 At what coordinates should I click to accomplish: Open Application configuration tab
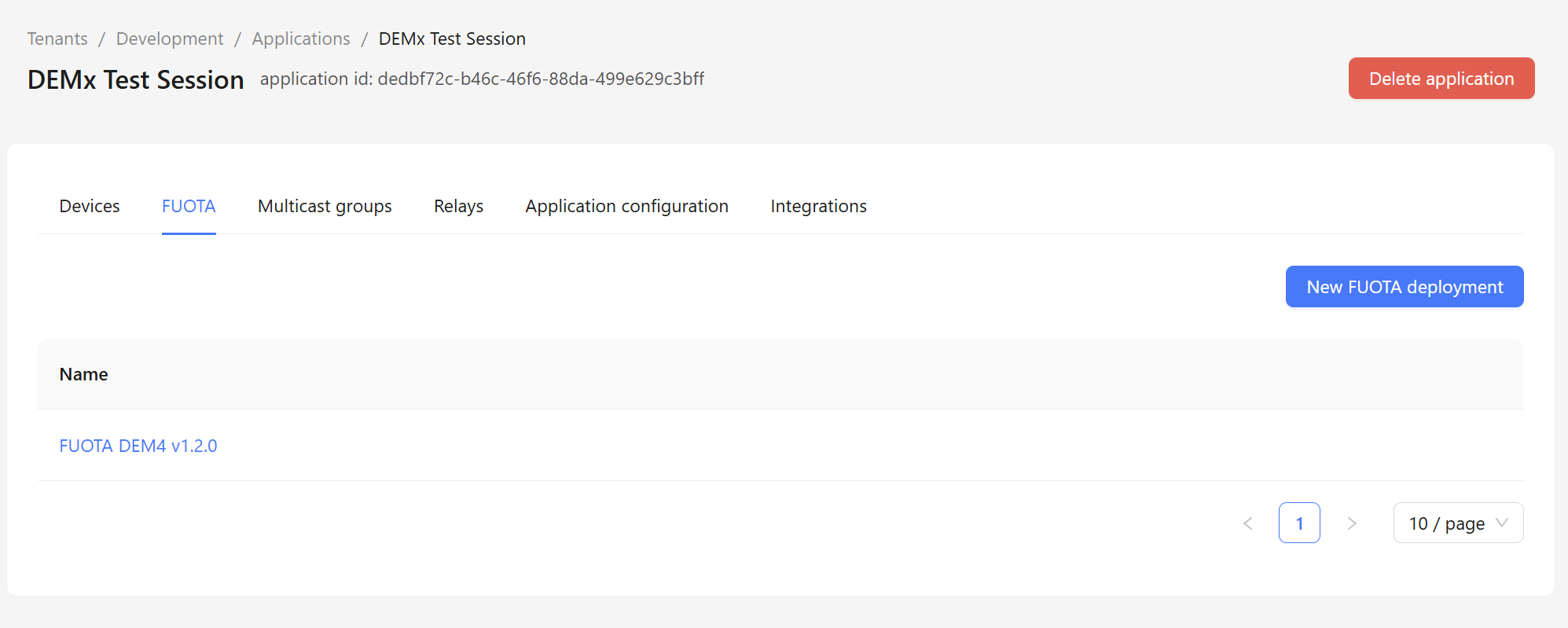[x=627, y=206]
